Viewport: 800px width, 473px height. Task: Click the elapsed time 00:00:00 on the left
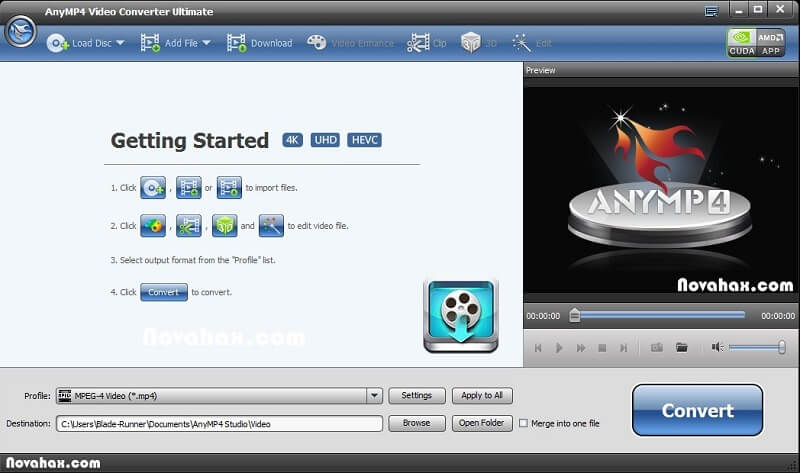543,316
